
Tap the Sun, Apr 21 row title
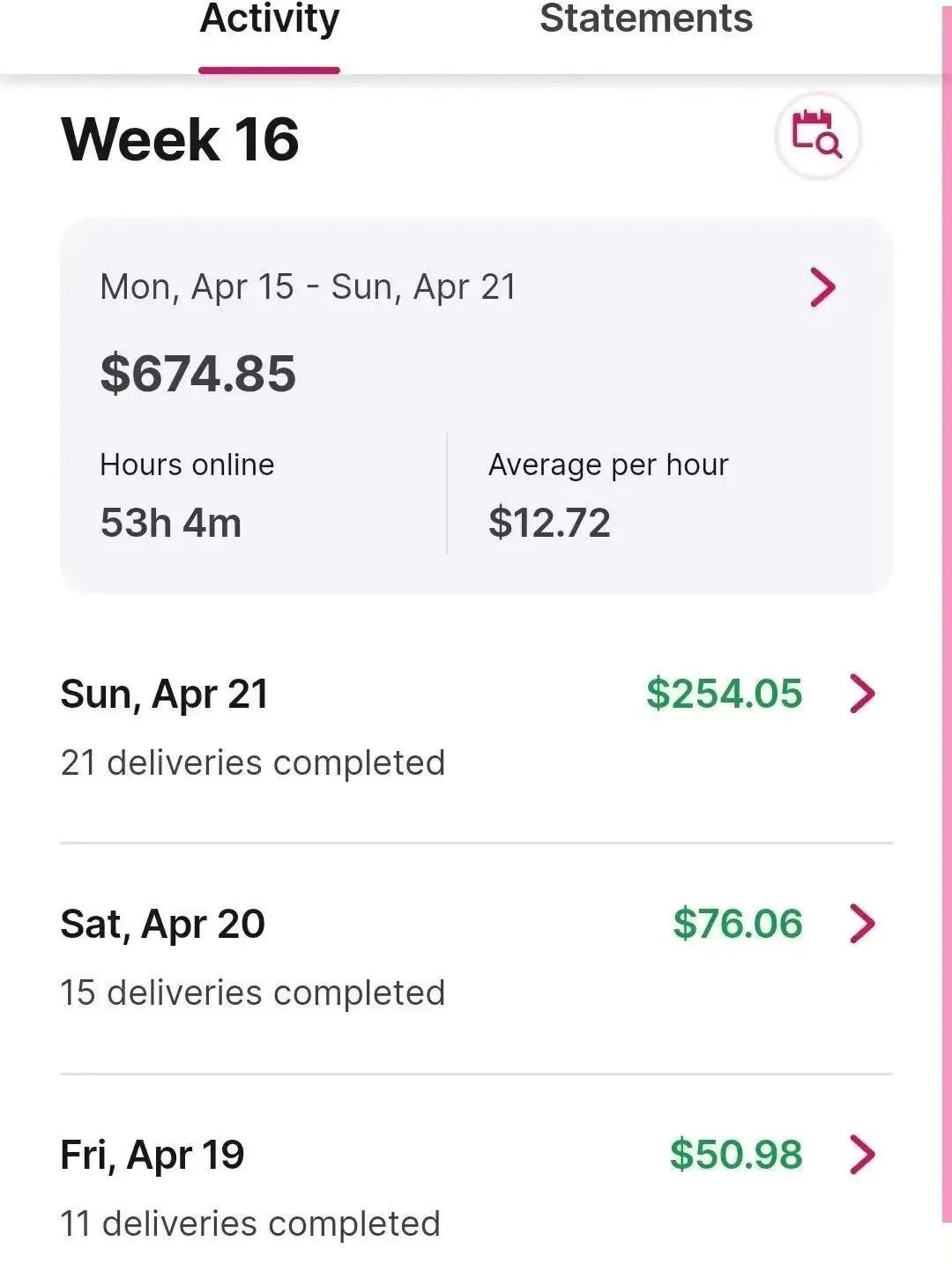[x=164, y=695]
